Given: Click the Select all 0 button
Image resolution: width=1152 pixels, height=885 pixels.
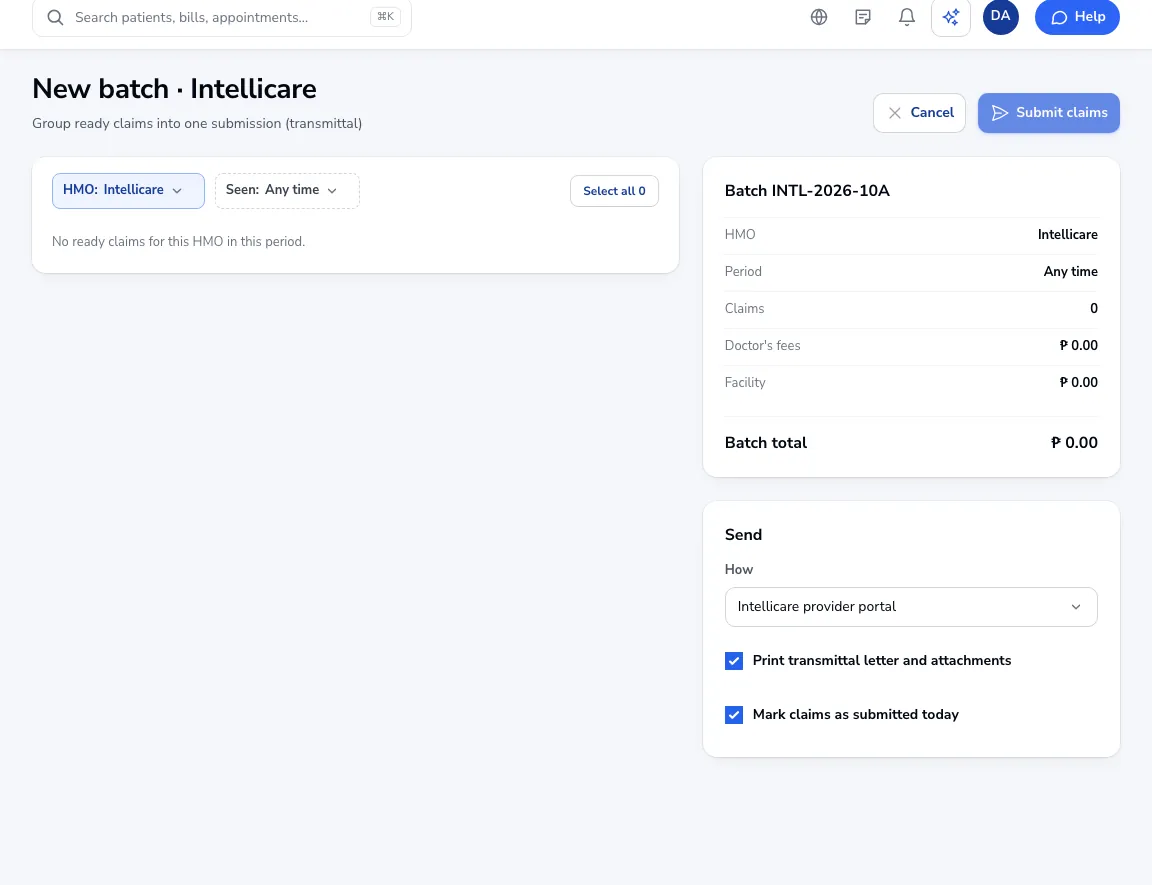Looking at the screenshot, I should coord(614,191).
